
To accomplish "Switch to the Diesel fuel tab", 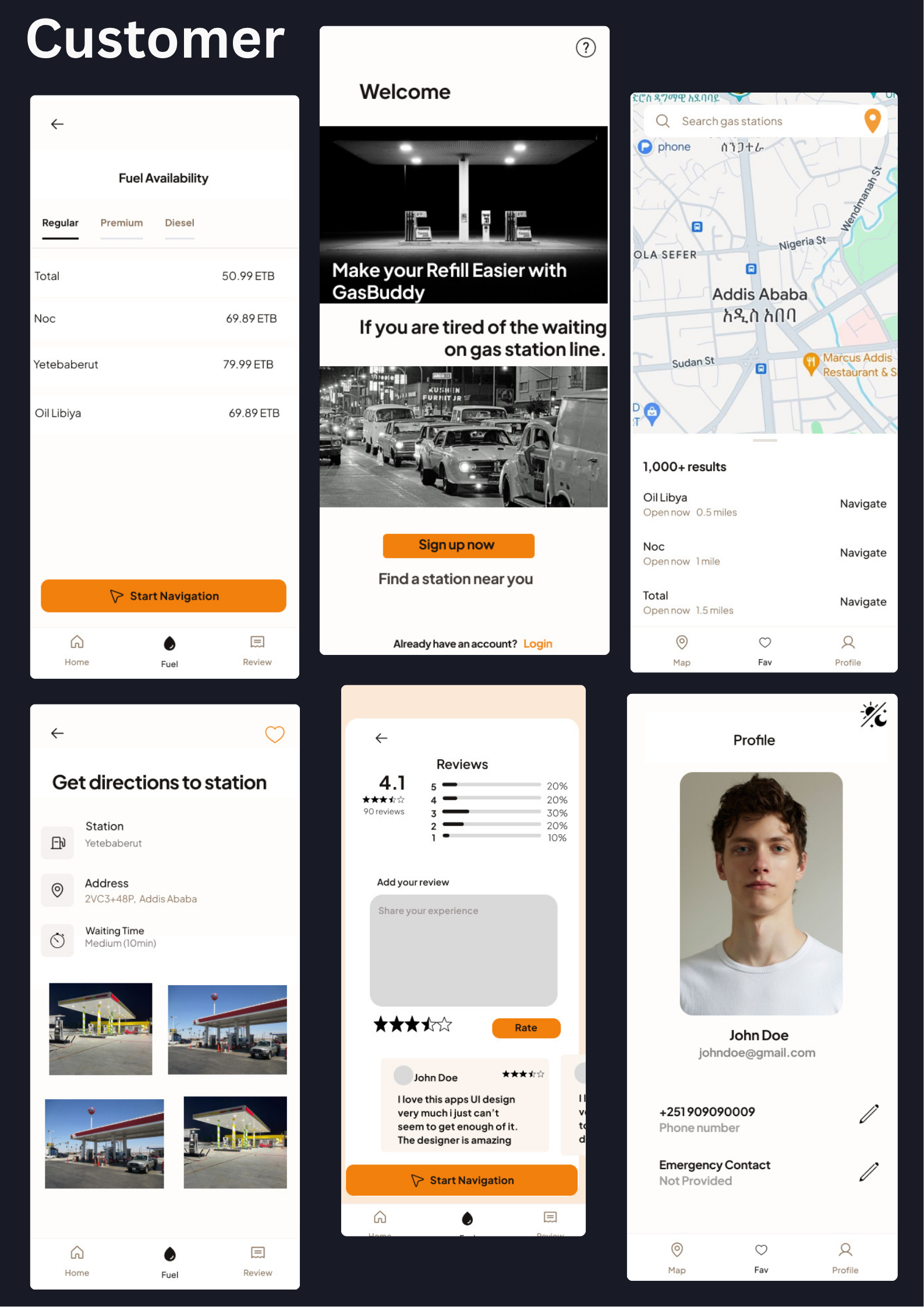I will pyautogui.click(x=179, y=223).
